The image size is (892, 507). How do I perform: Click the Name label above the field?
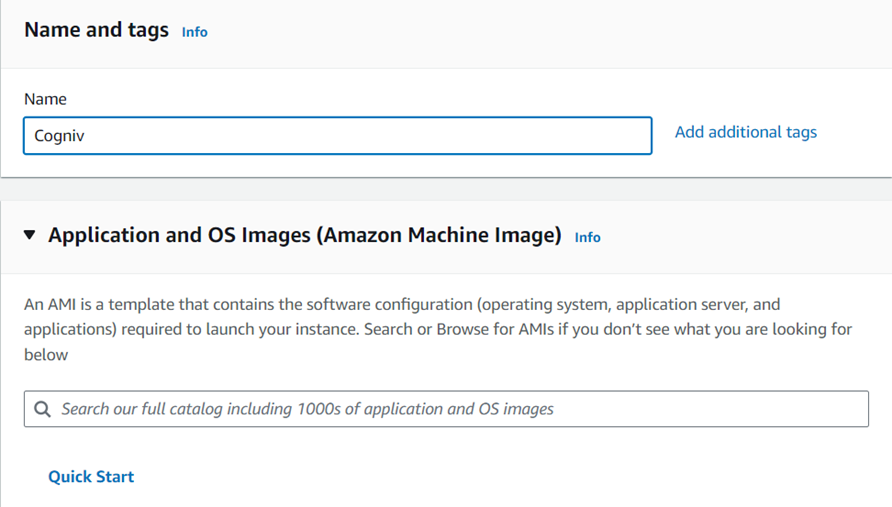[x=45, y=99]
